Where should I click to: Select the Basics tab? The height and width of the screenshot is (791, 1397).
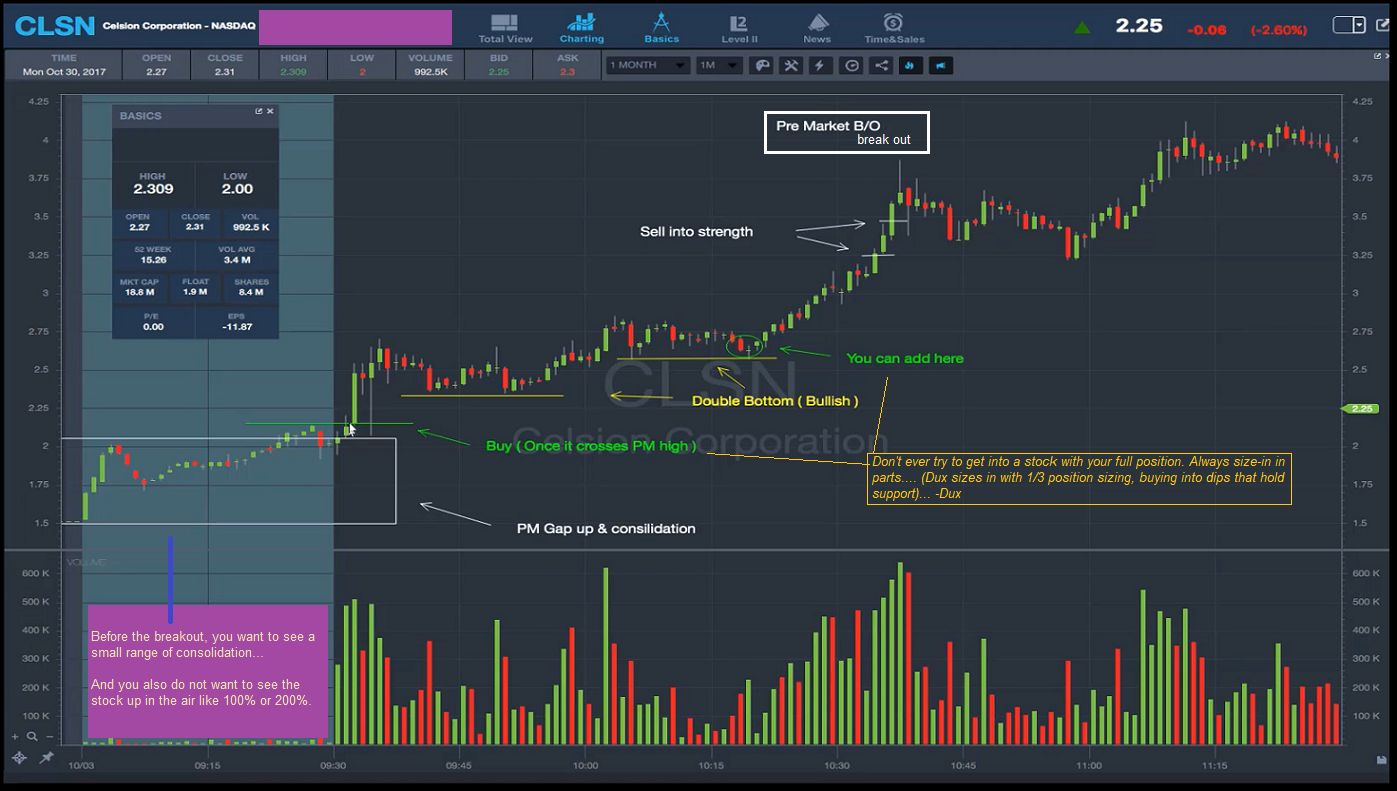[661, 28]
